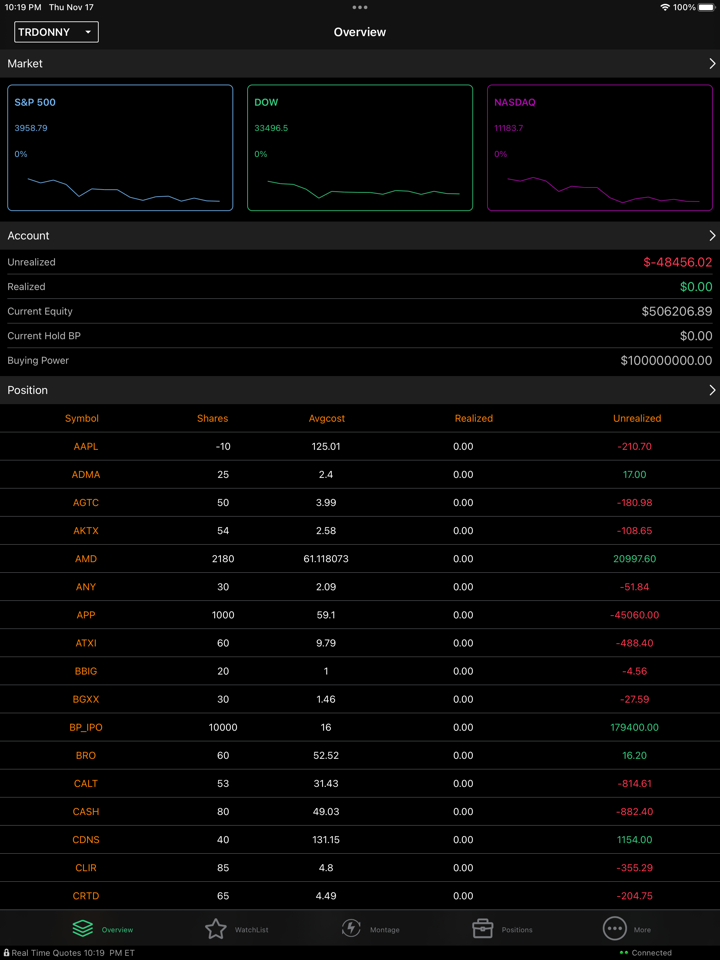Tap the More ellipsis icon
This screenshot has width=720, height=960.
pyautogui.click(x=614, y=929)
